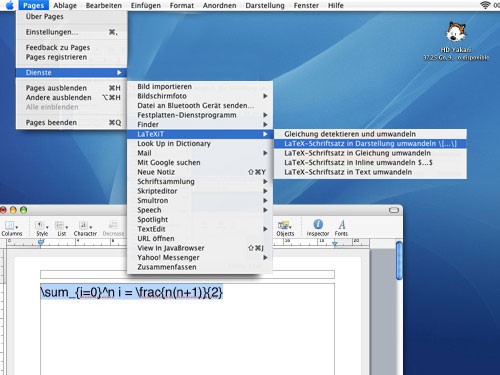The width and height of the screenshot is (500, 375).
Task: Choose LaTeX-Schriftsatz in Gleichung umwandeln
Action: click(x=370, y=153)
